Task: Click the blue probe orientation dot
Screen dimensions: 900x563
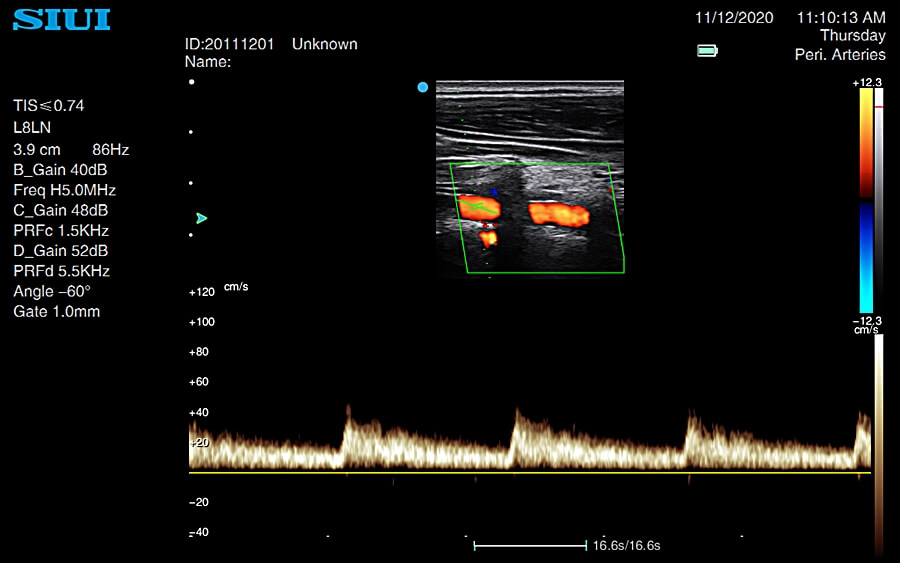Action: pos(423,88)
